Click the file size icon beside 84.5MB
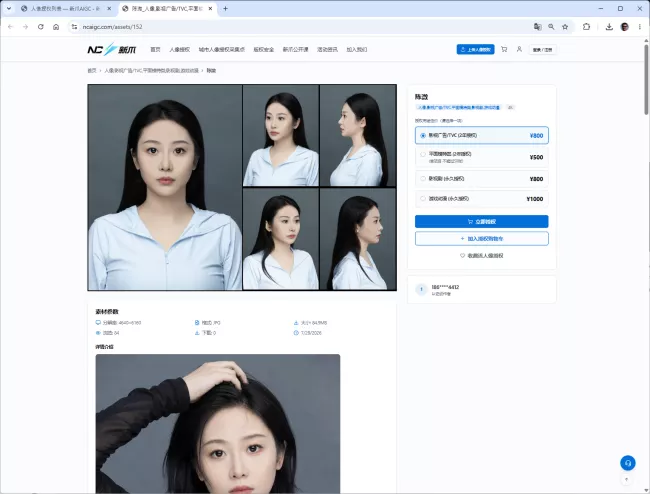Screen dimensions: 650x494 [296, 322]
